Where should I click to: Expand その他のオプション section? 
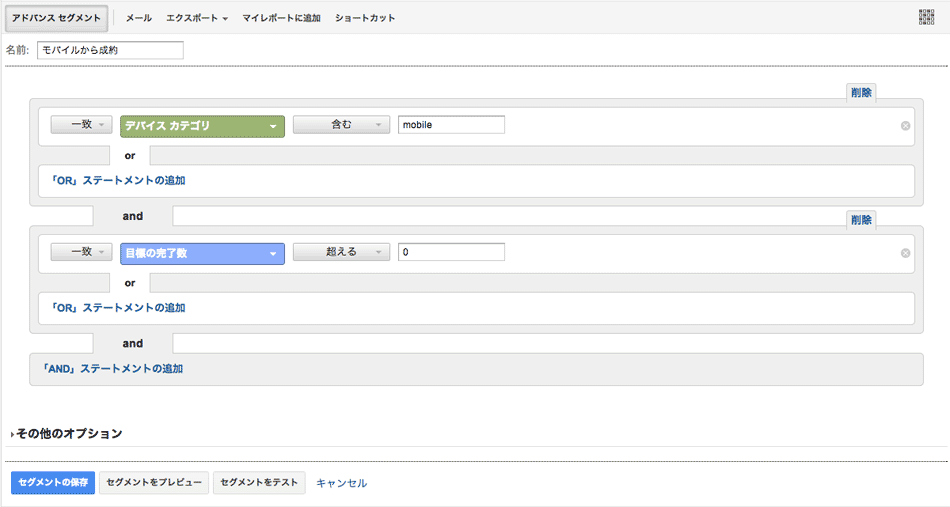pyautogui.click(x=68, y=434)
